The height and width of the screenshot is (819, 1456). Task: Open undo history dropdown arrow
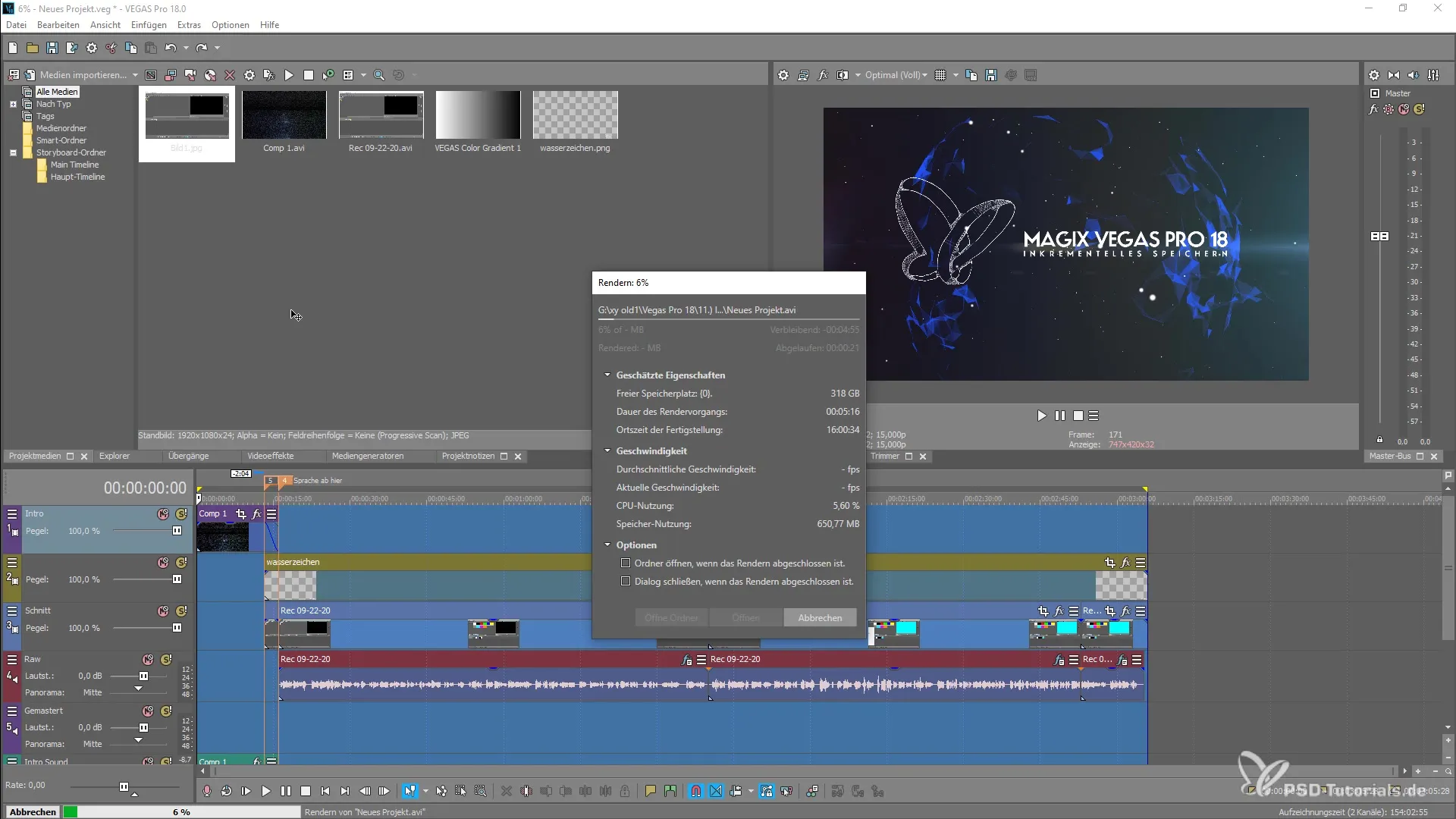click(x=186, y=48)
